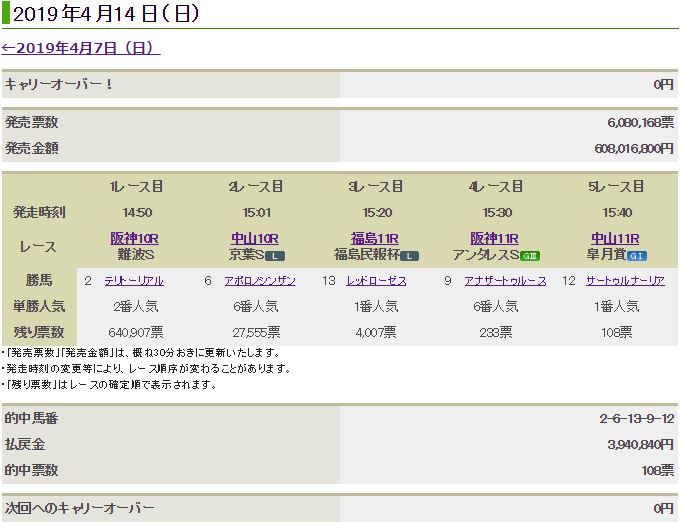Viewport: 682px width, 522px height.
Task: View horse サートゥルナーリア details
Action: [x=625, y=281]
